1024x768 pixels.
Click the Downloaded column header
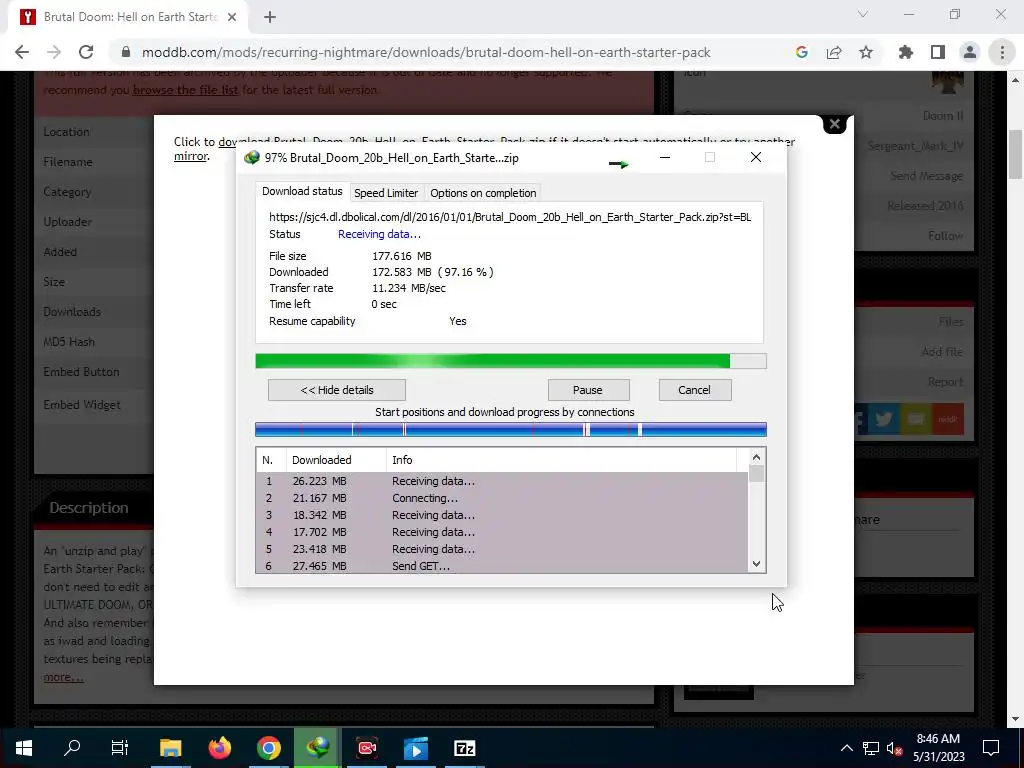(336, 460)
